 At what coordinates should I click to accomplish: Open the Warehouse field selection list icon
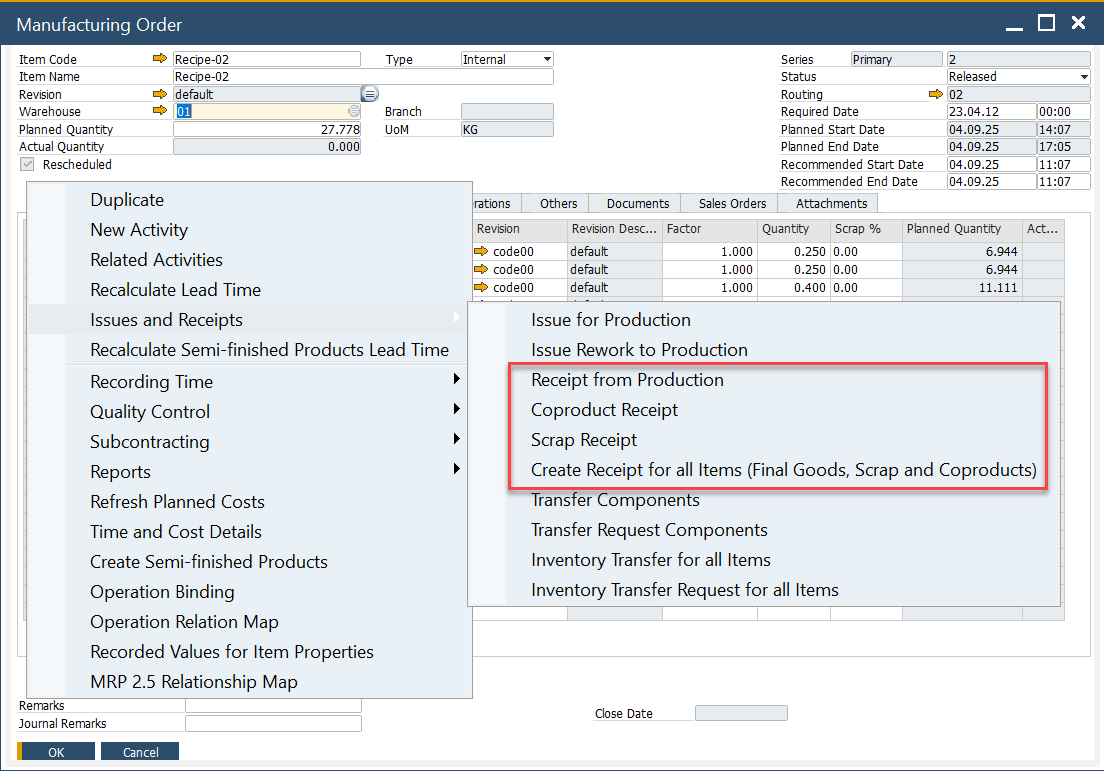354,112
